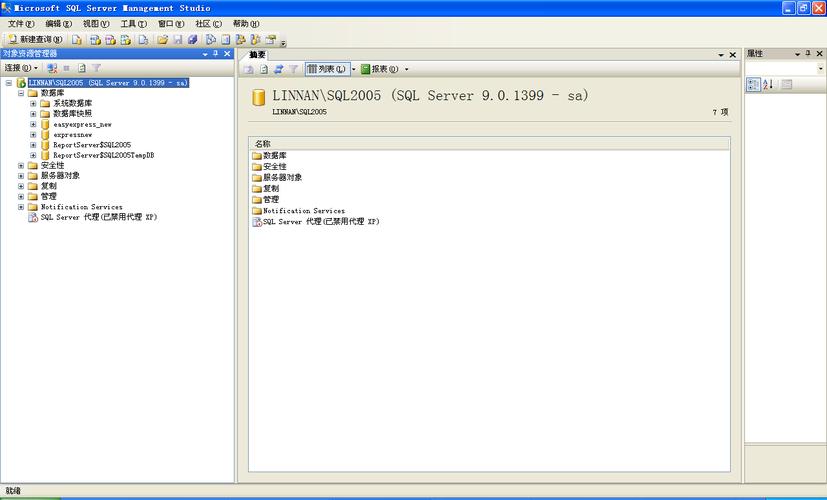Expand Notification Services in tree
827x500 pixels.
pyautogui.click(x=21, y=207)
